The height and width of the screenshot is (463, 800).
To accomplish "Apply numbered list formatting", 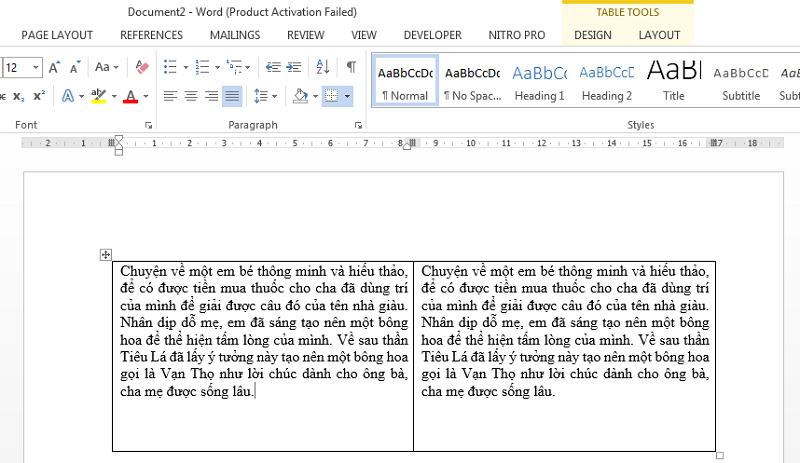I will 202,67.
